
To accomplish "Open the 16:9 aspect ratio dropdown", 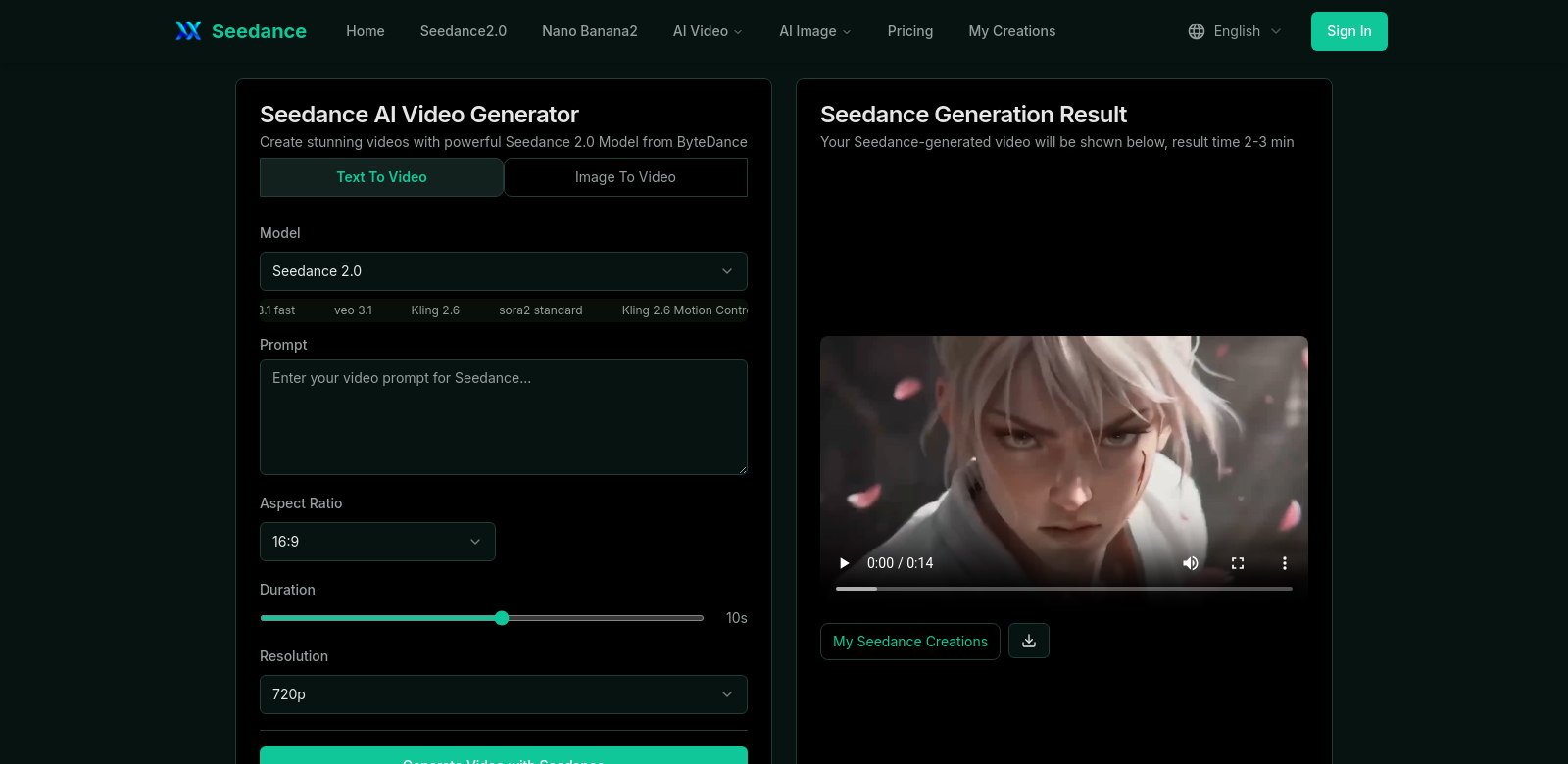I will point(377,542).
